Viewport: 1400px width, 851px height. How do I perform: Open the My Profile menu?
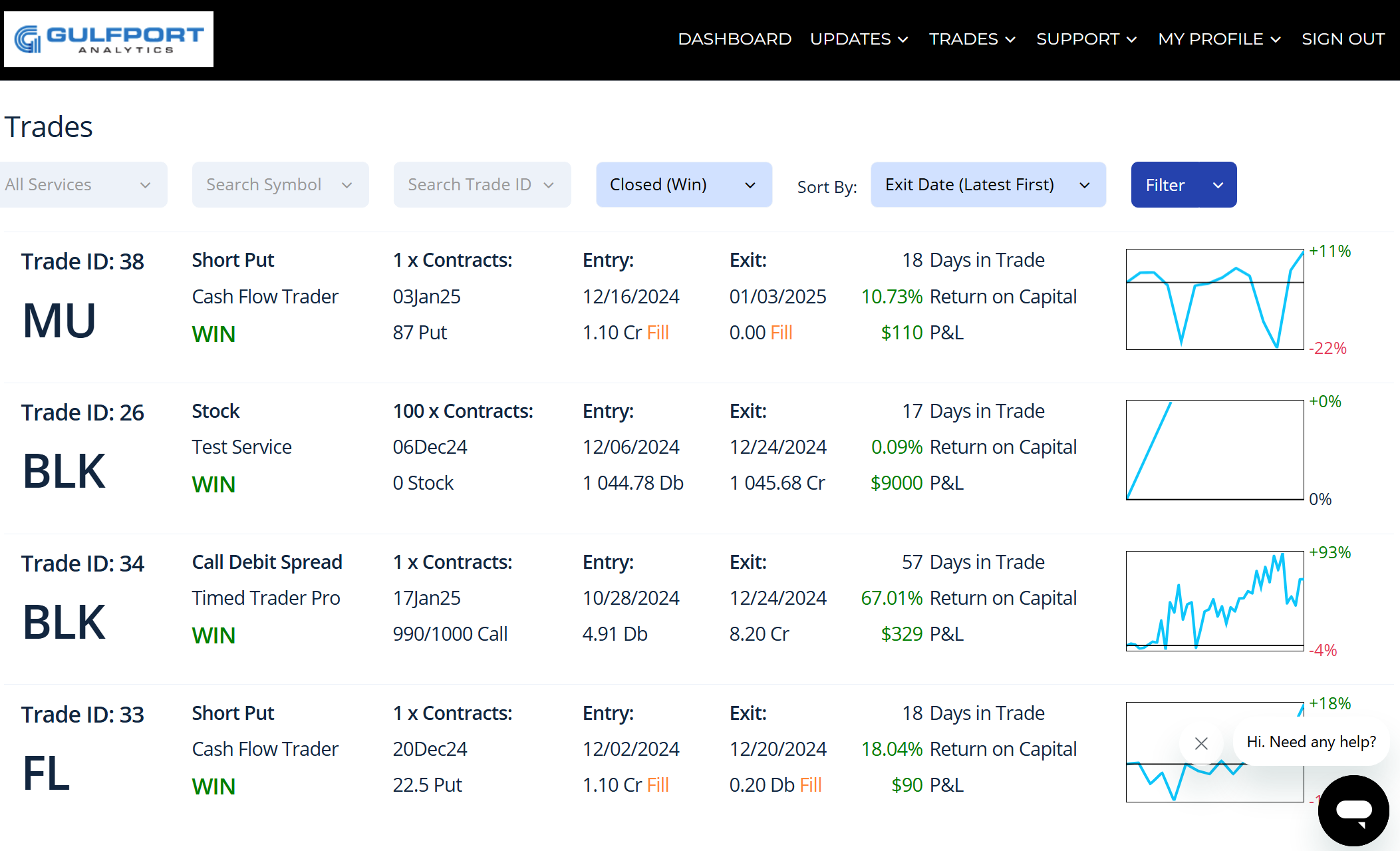click(x=1219, y=39)
